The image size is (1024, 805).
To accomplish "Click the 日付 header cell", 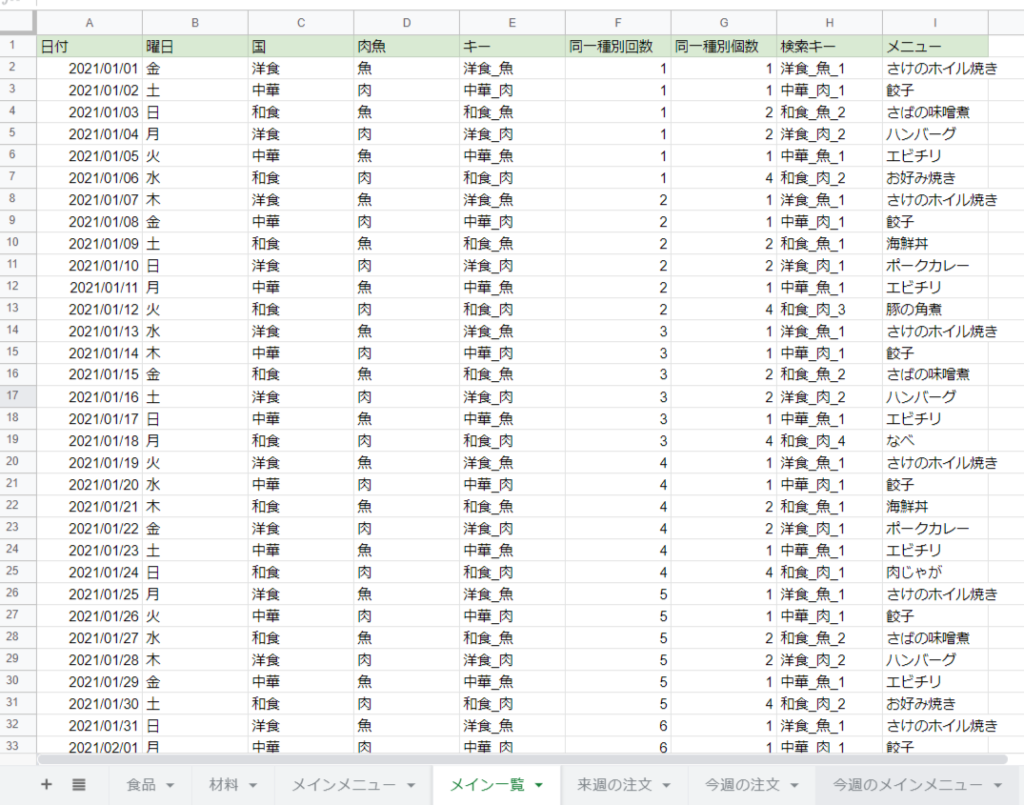I will (x=90, y=46).
